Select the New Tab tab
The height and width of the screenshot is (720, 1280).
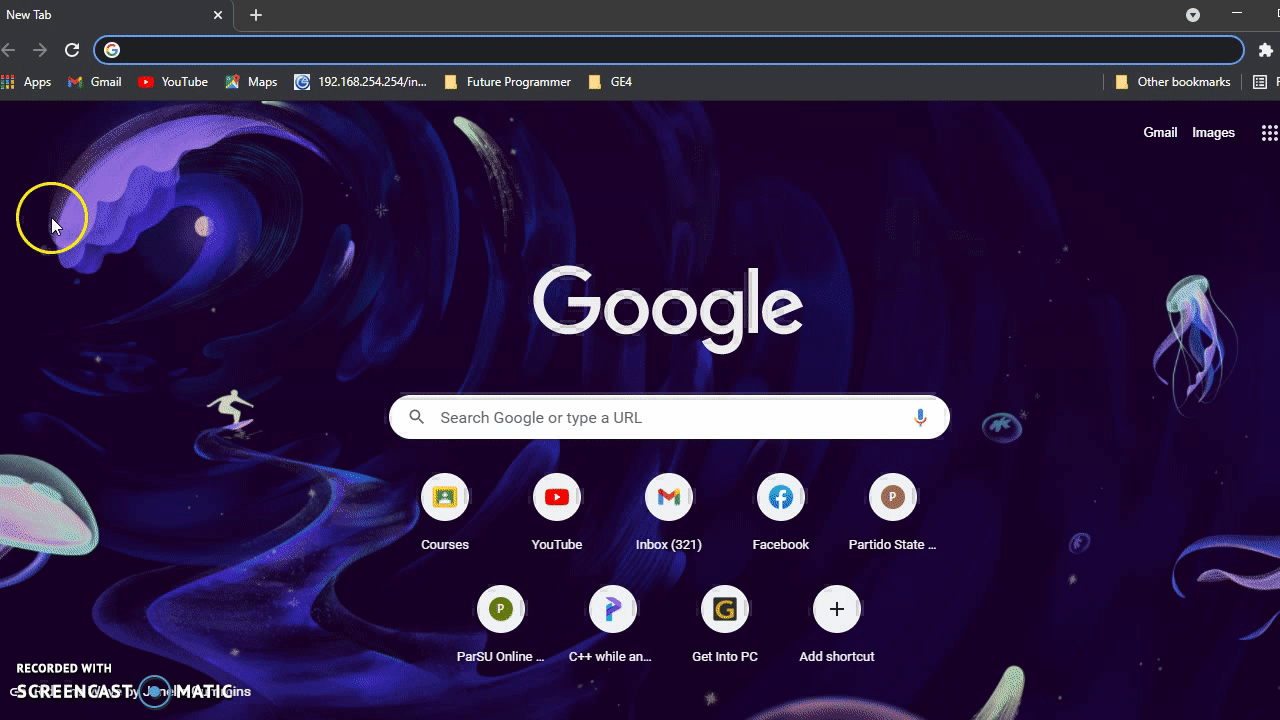coord(115,15)
